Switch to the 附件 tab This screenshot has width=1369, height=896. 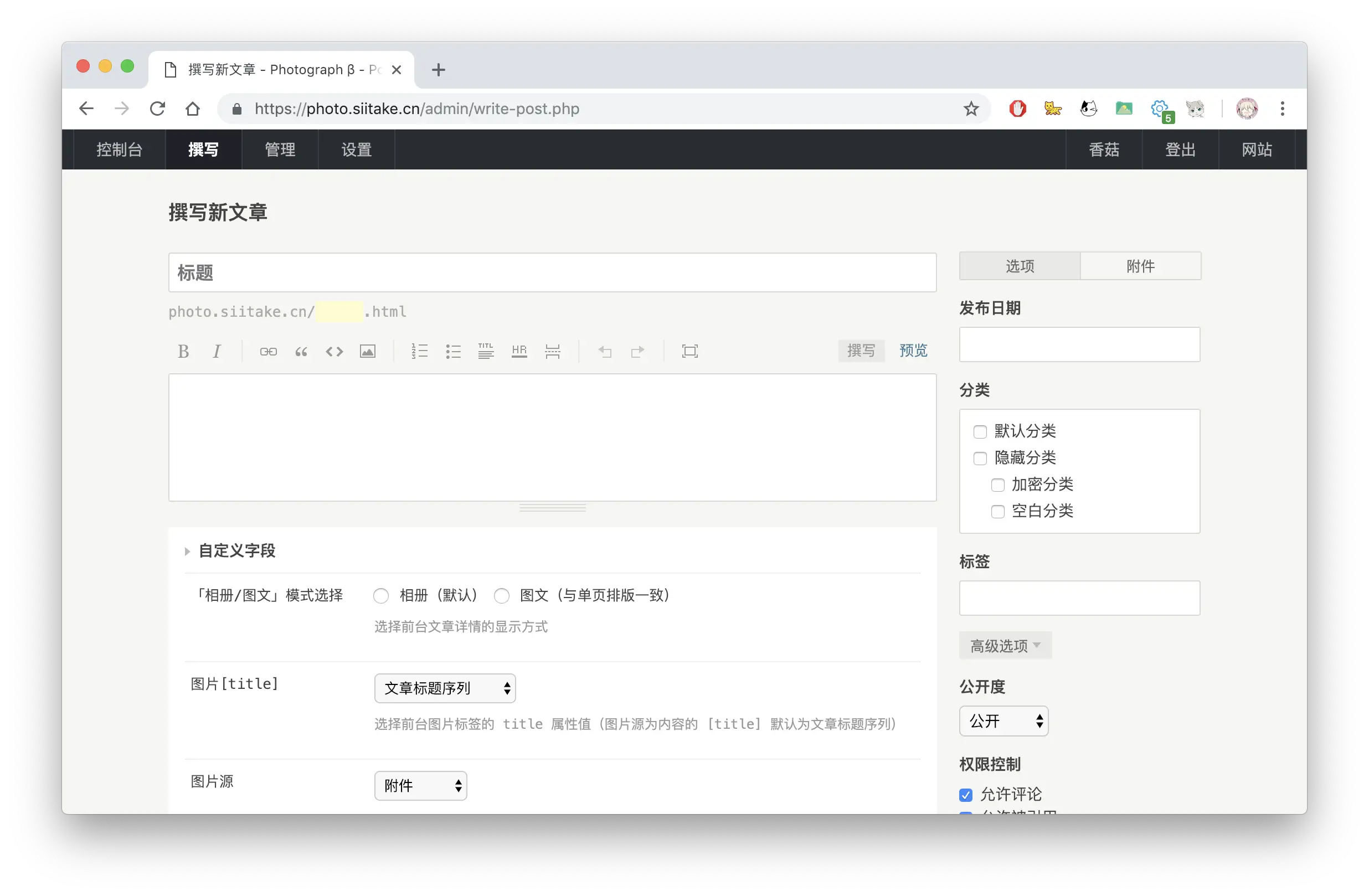click(1140, 266)
